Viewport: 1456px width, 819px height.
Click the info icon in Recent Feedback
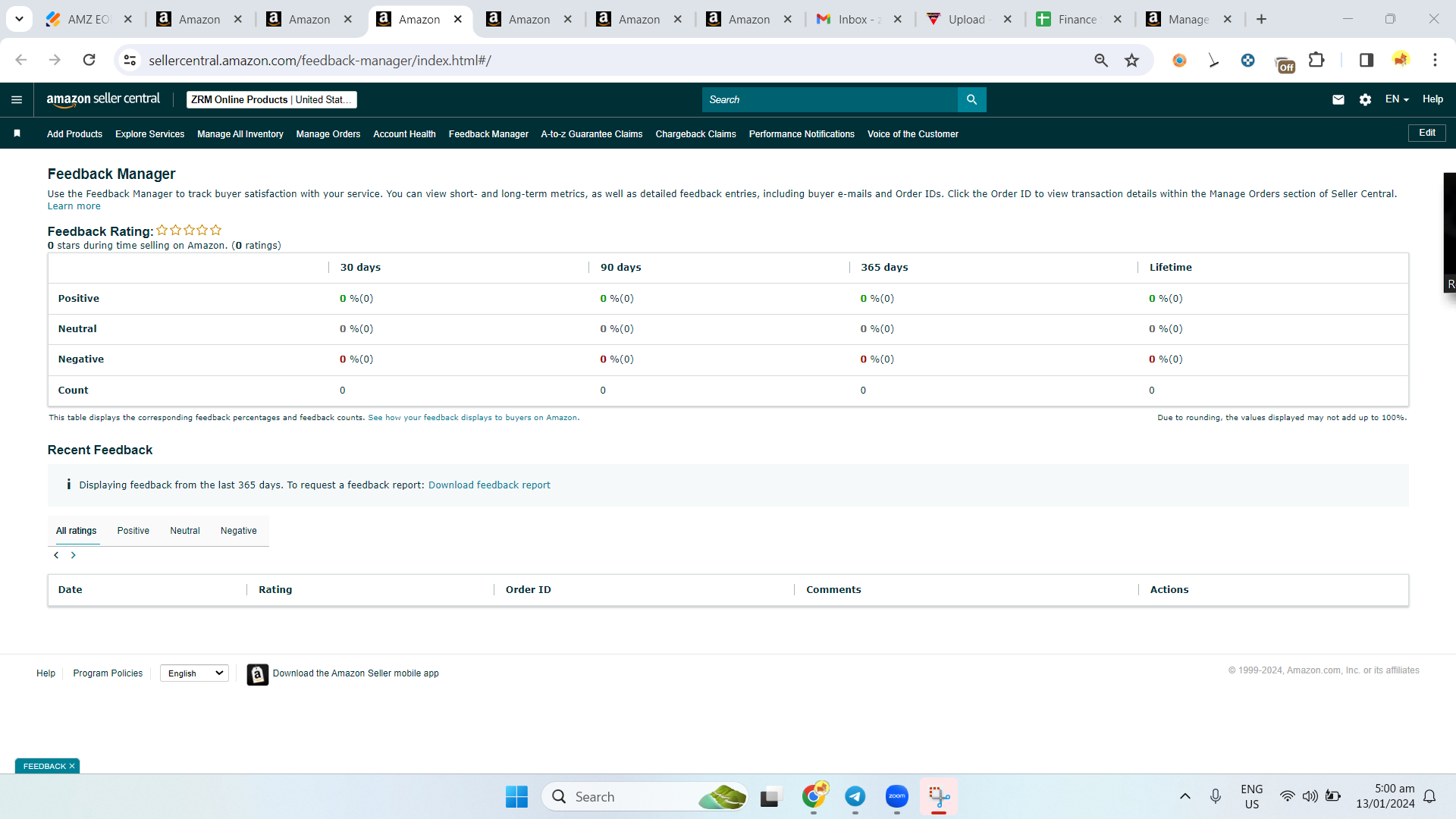[x=68, y=485]
